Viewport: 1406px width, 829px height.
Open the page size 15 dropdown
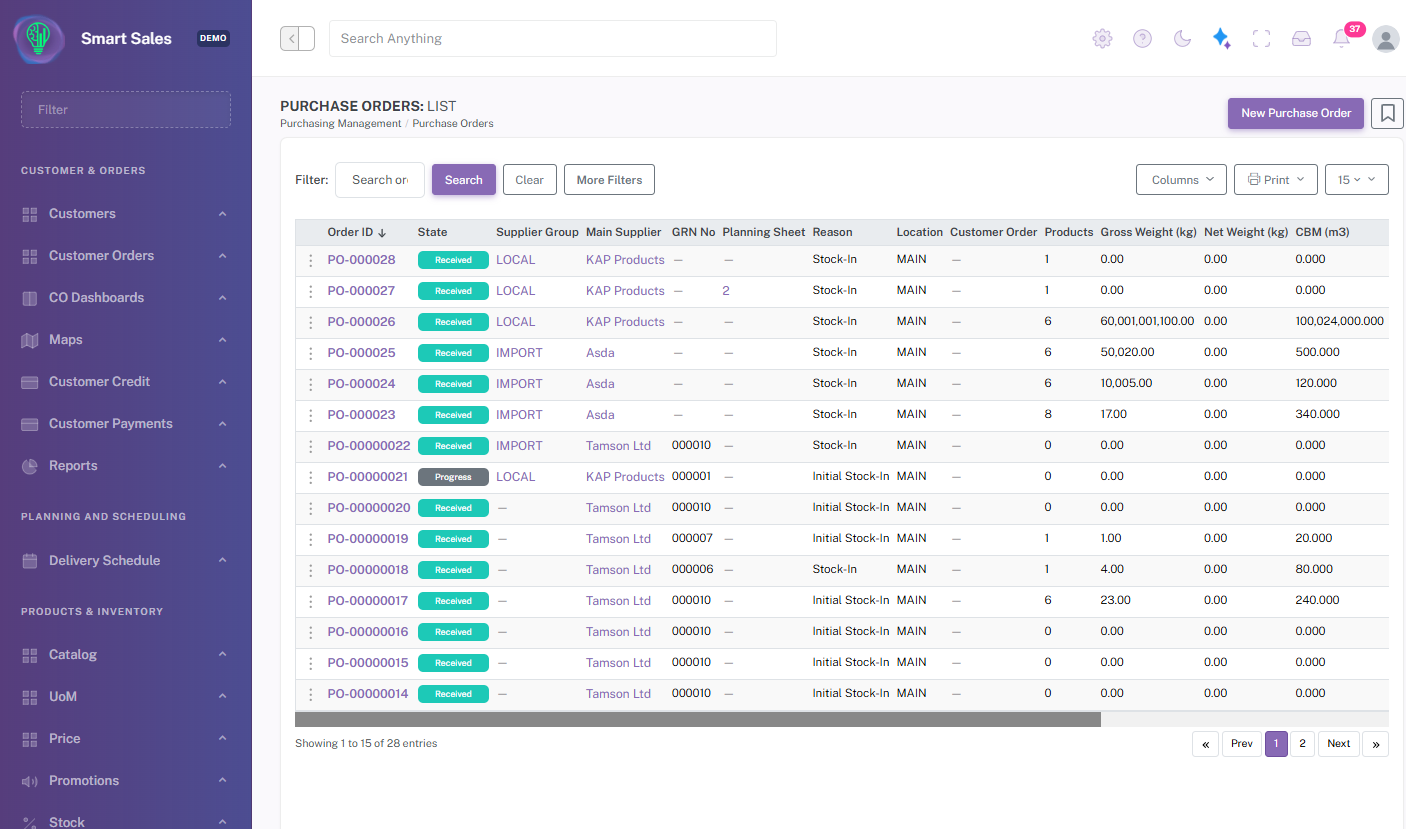1357,180
